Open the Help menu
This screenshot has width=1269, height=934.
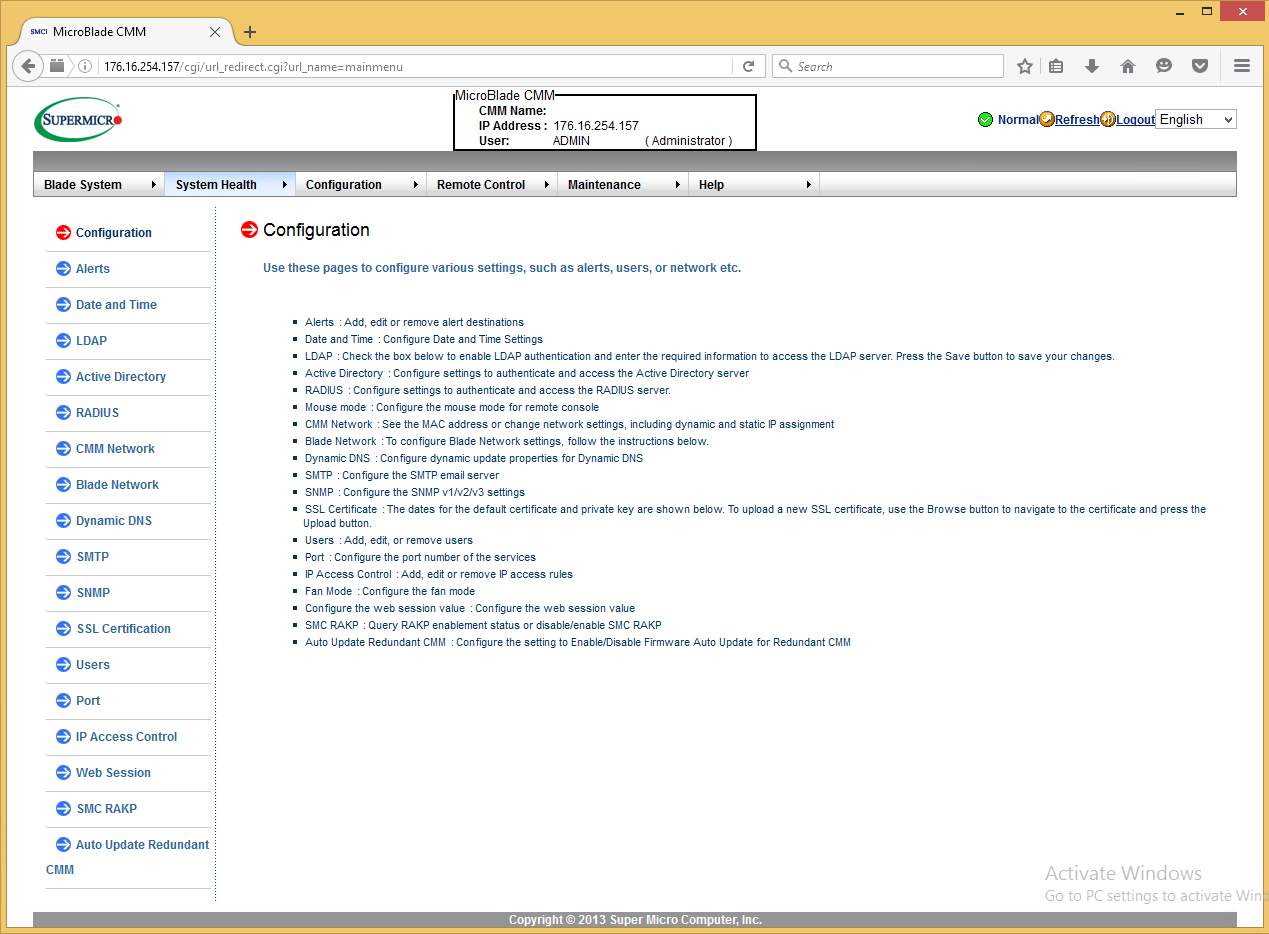[753, 184]
